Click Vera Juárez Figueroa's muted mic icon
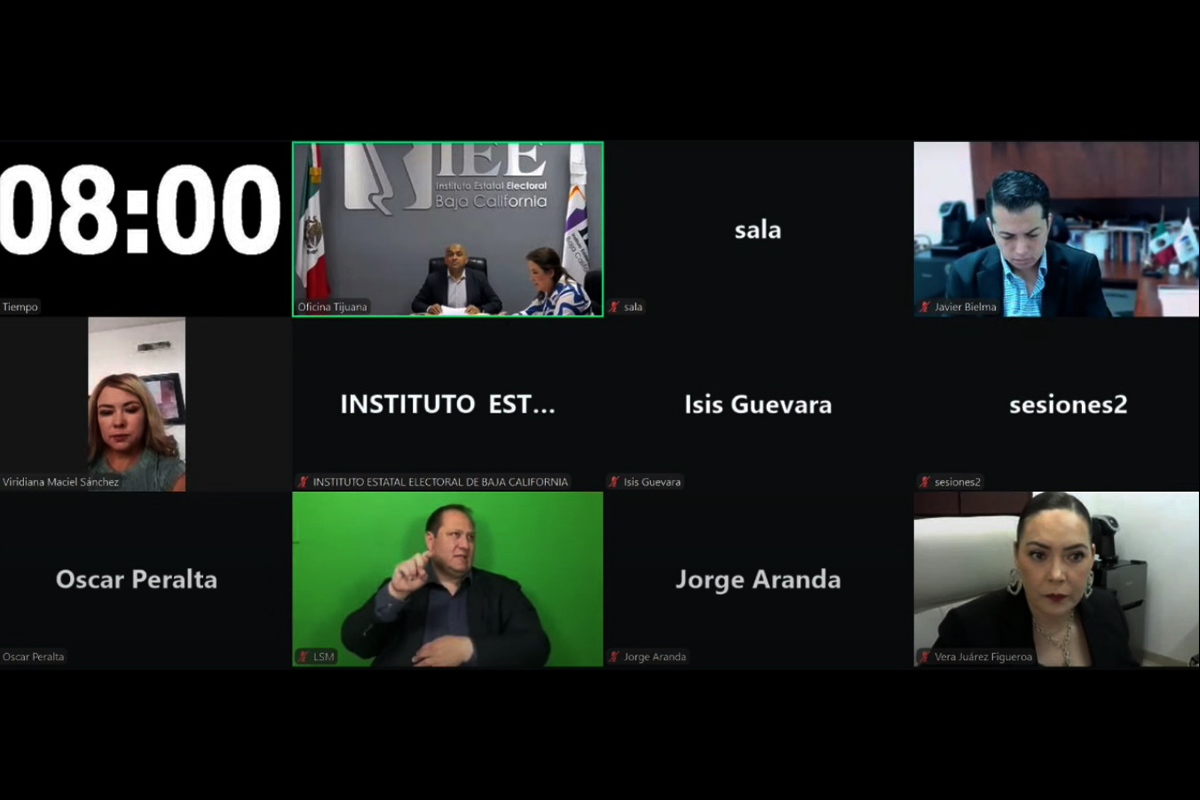Image resolution: width=1200 pixels, height=800 pixels. 925,657
